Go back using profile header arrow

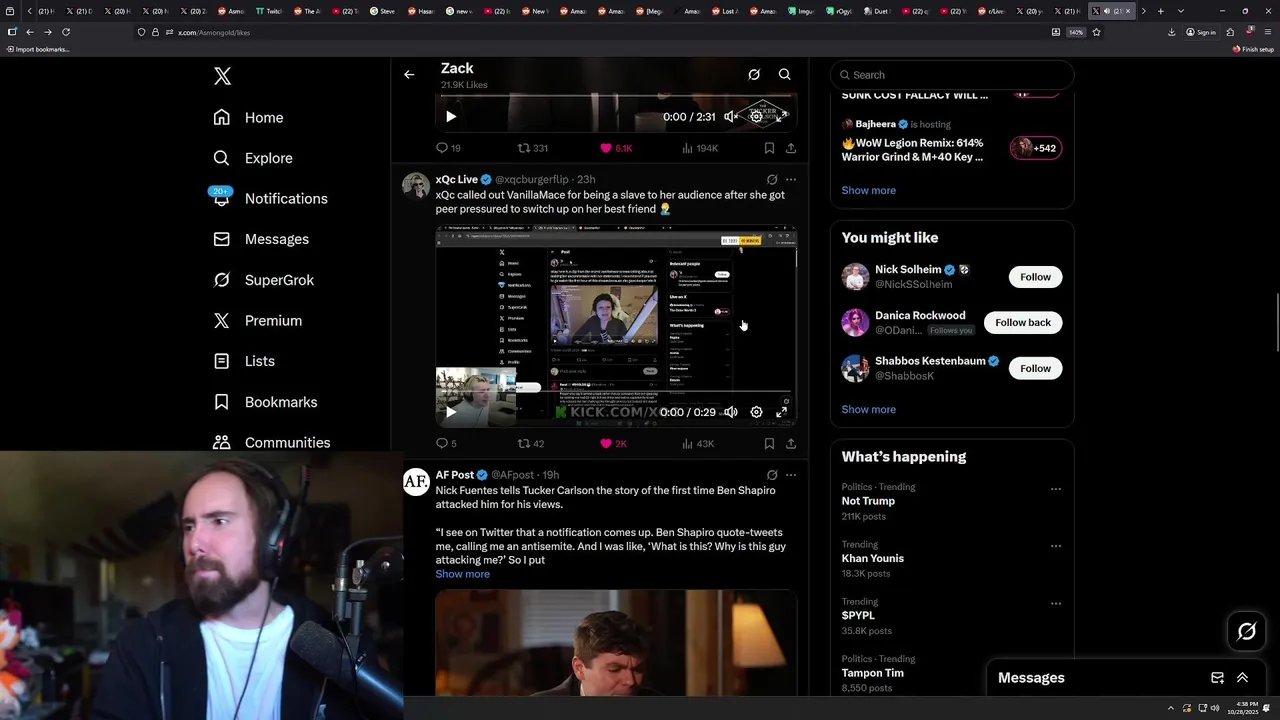(409, 75)
